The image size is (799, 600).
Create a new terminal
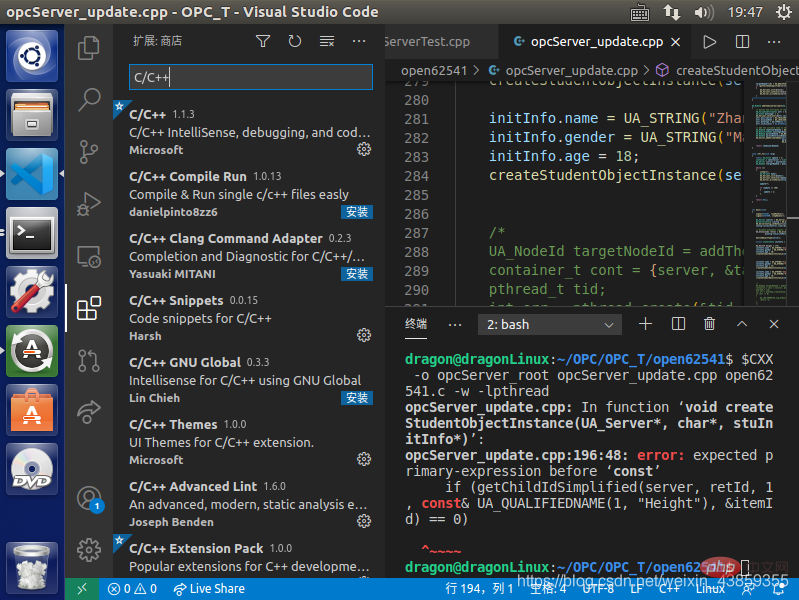(646, 324)
